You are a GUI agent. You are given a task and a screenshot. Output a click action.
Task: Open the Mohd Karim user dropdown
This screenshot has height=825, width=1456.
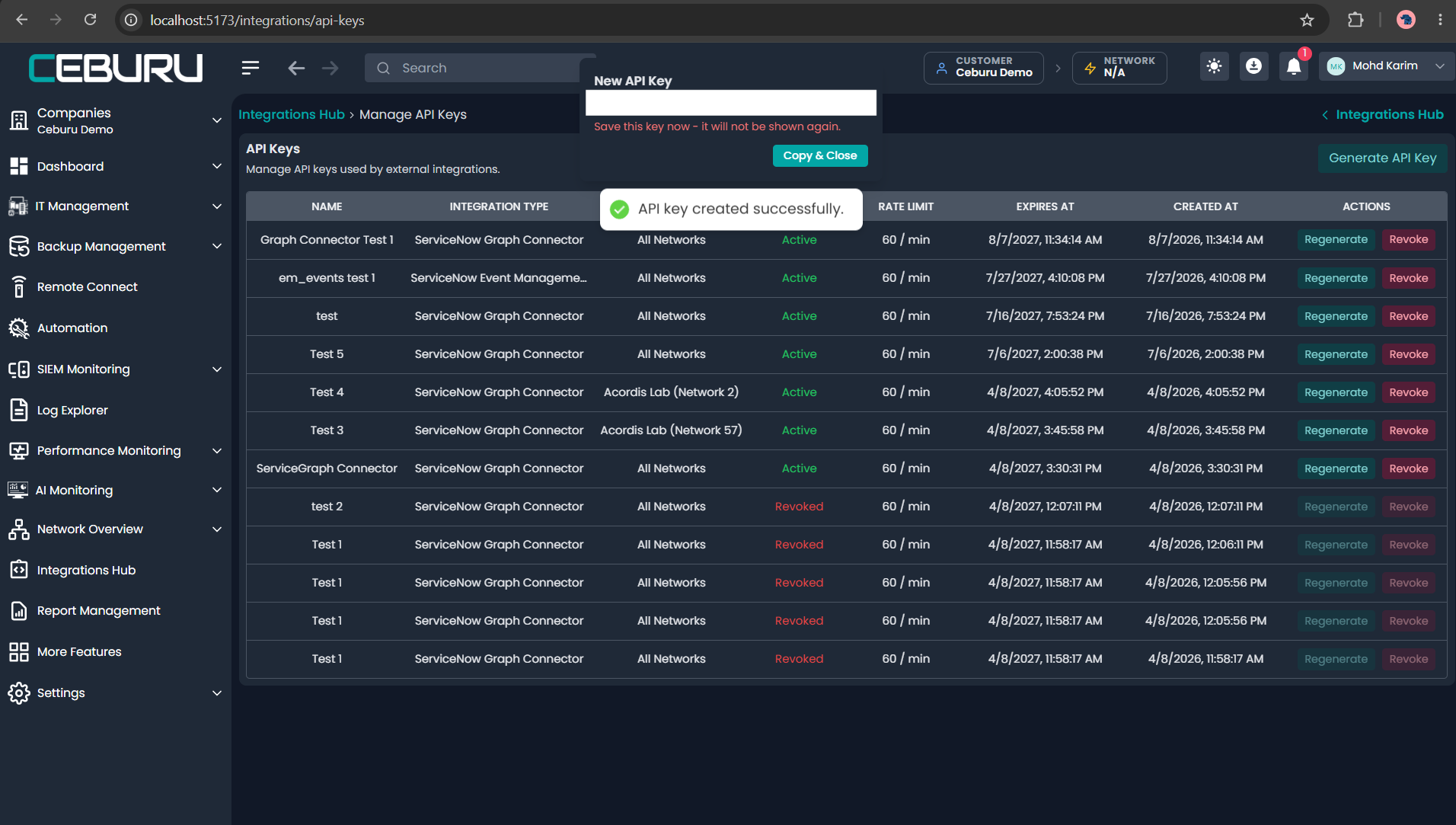click(1386, 66)
